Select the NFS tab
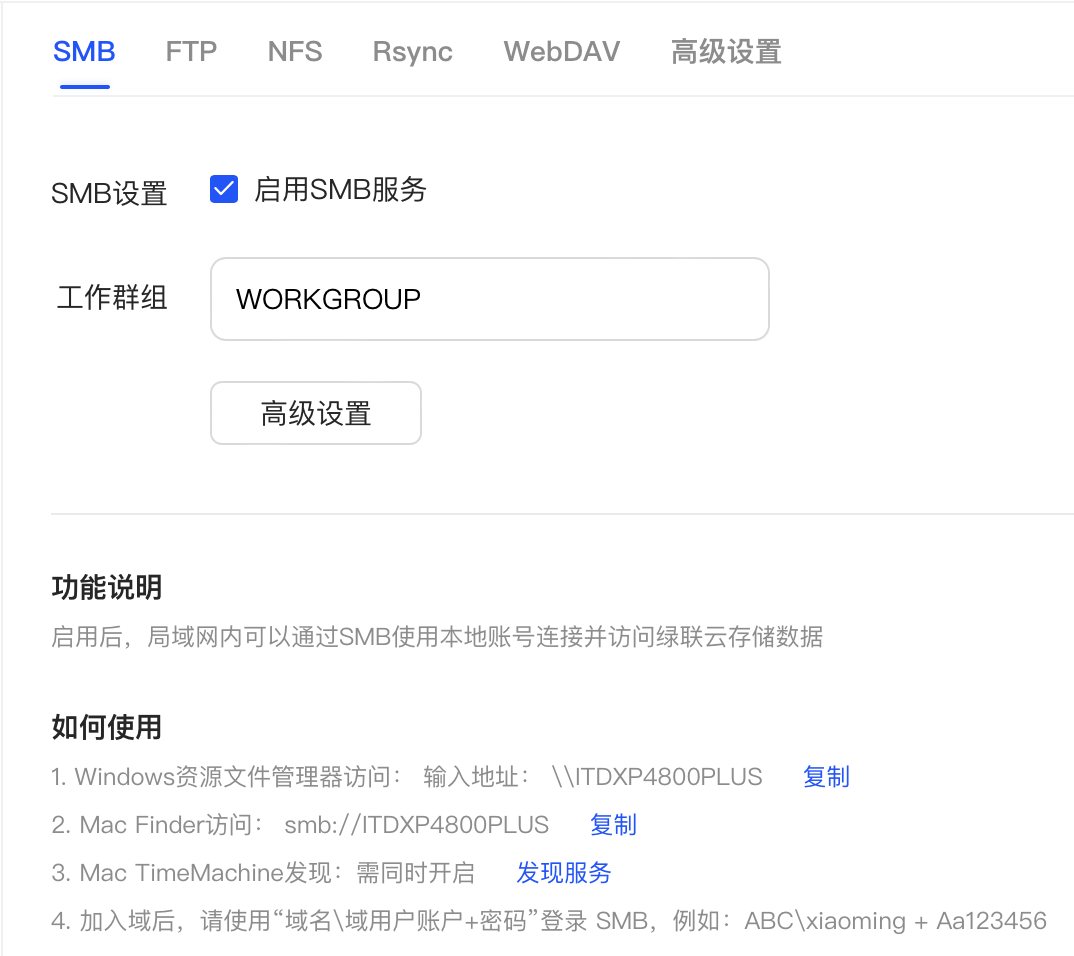This screenshot has height=956, width=1074. (295, 52)
